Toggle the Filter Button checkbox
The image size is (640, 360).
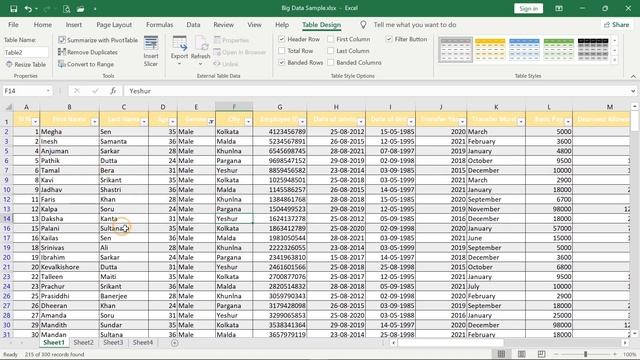(389, 39)
